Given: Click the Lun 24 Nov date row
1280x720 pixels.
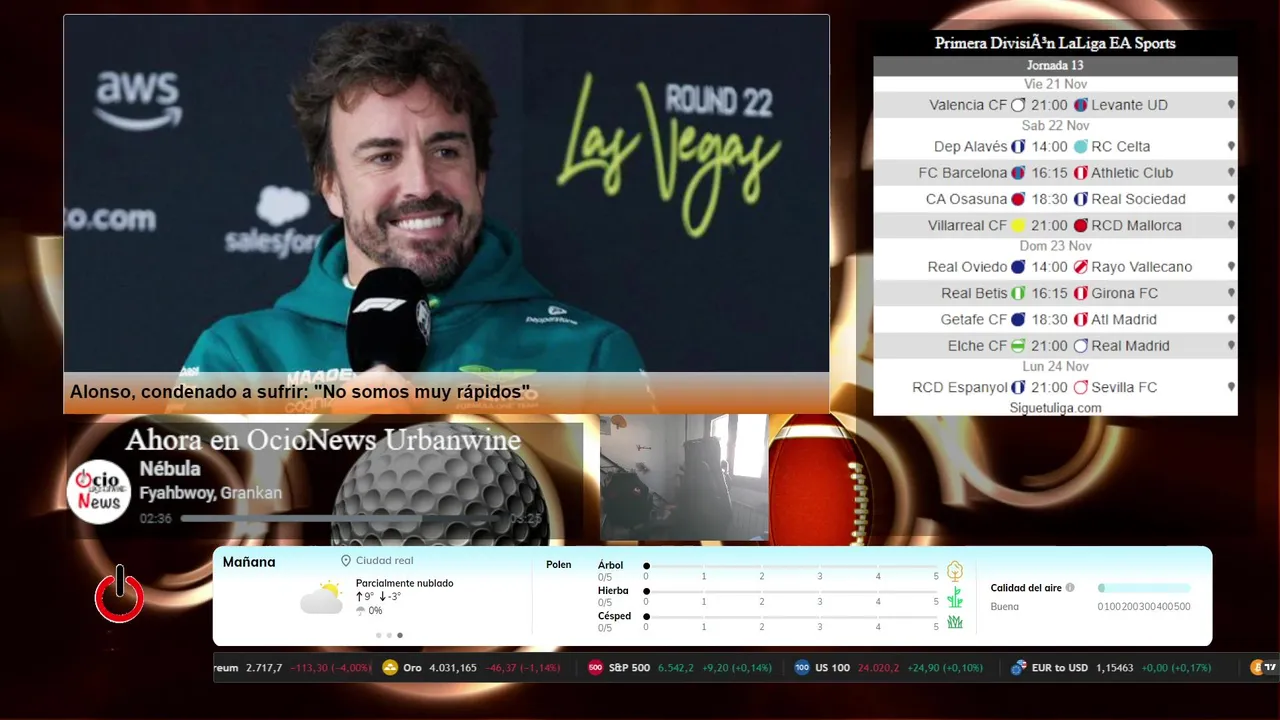Looking at the screenshot, I should 1055,366.
